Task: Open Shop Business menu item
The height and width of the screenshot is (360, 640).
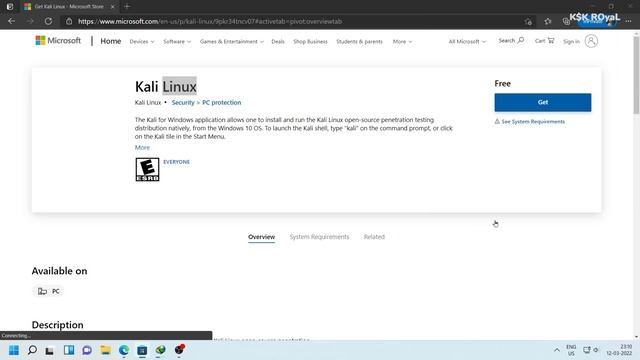Action: [x=310, y=42]
